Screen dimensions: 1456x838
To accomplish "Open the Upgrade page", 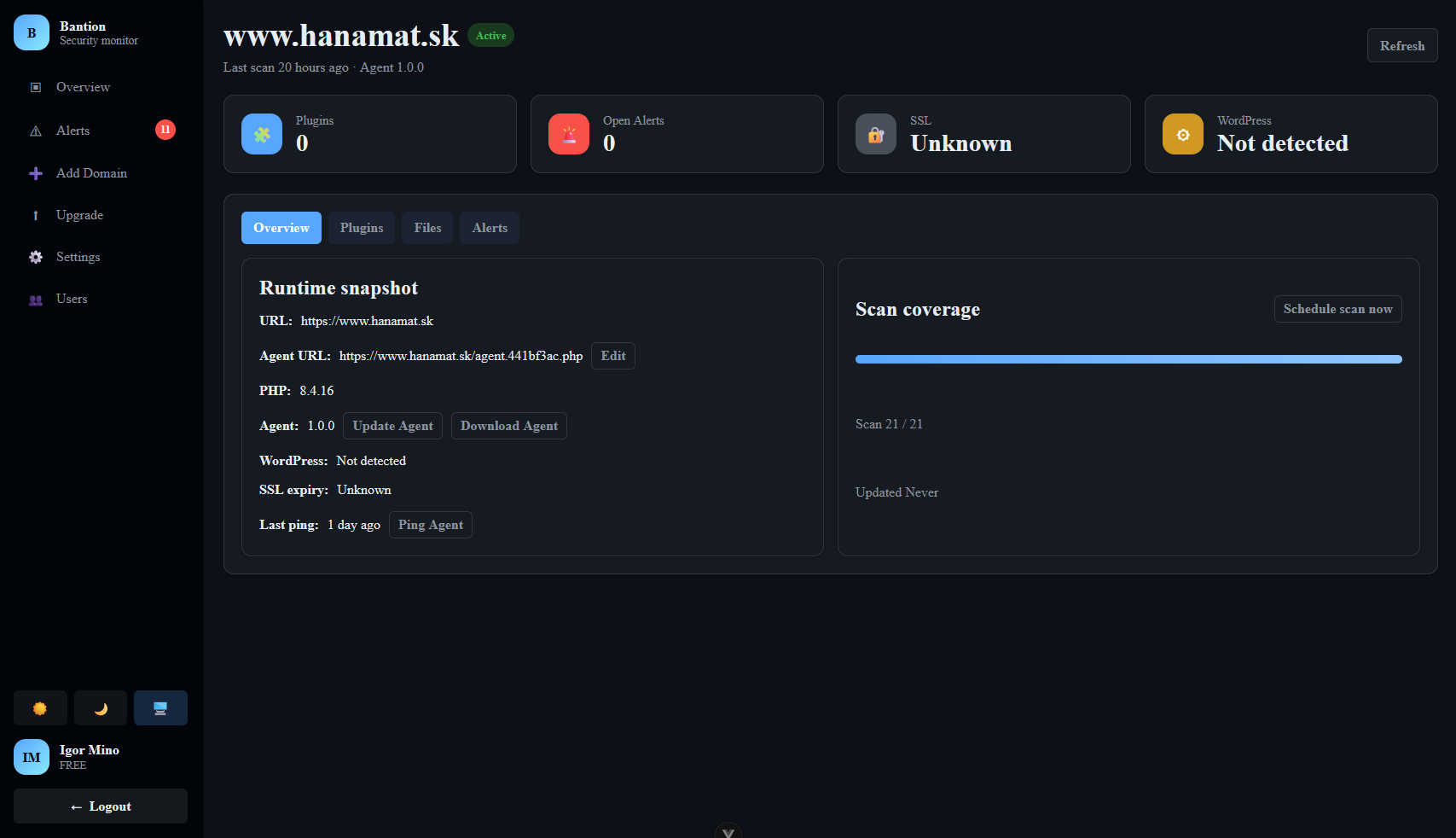I will (x=102, y=215).
